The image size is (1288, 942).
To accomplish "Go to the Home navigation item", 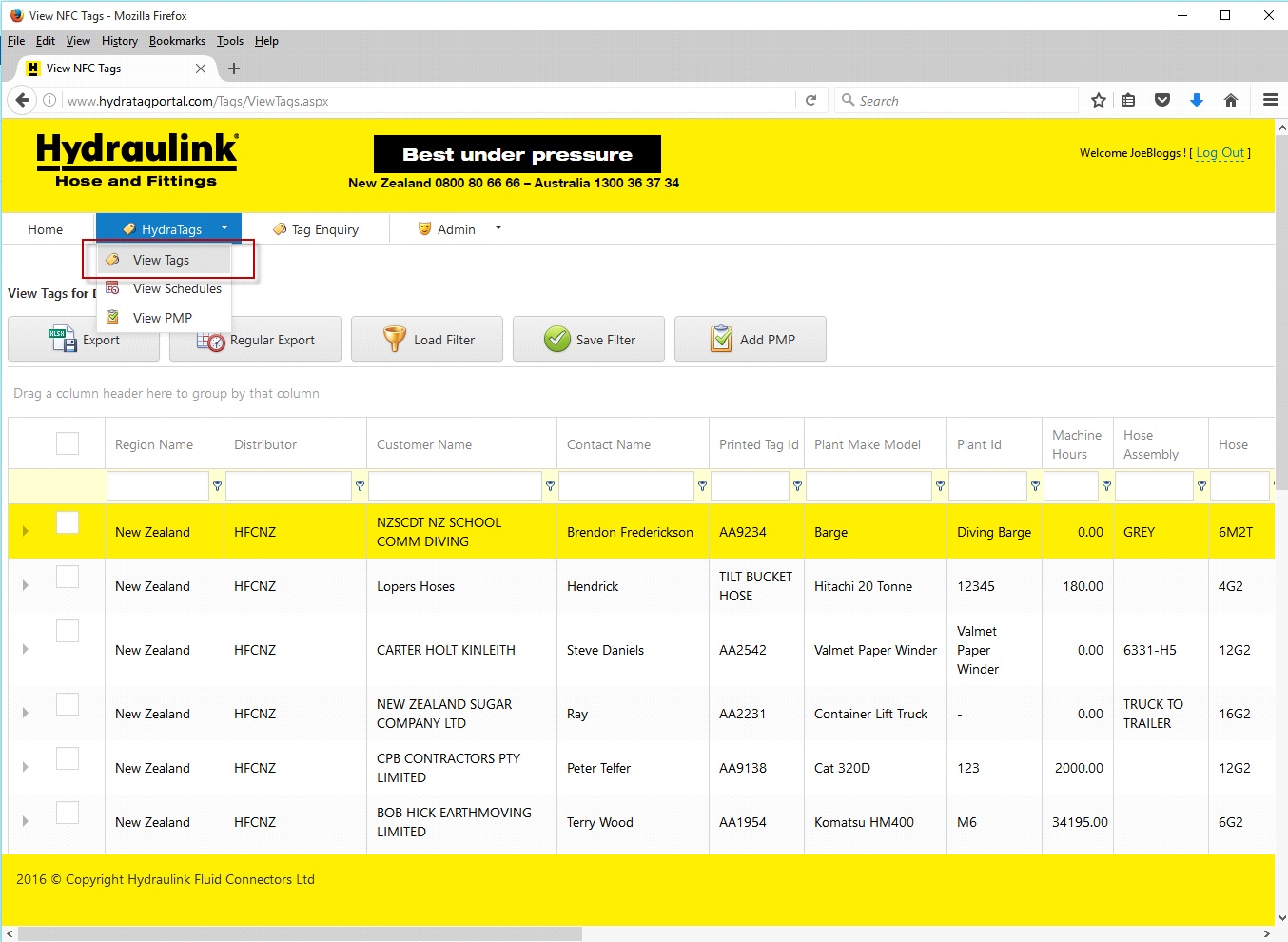I will [46, 229].
